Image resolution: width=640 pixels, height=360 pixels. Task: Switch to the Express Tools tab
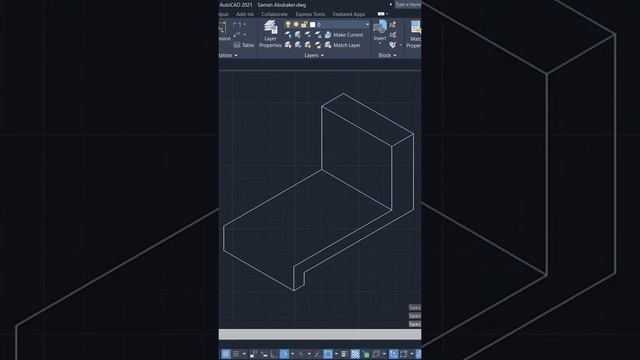[x=310, y=14]
